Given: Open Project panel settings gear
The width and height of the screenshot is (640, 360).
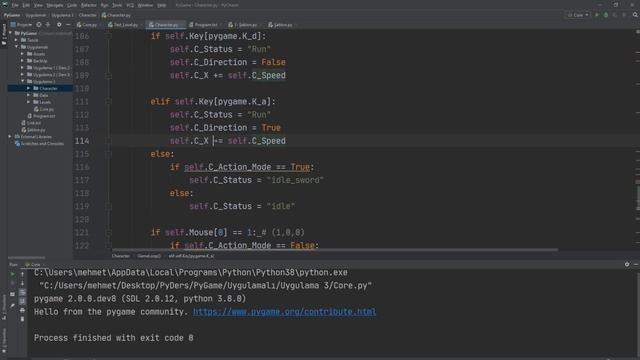Looking at the screenshot, I should [59, 25].
